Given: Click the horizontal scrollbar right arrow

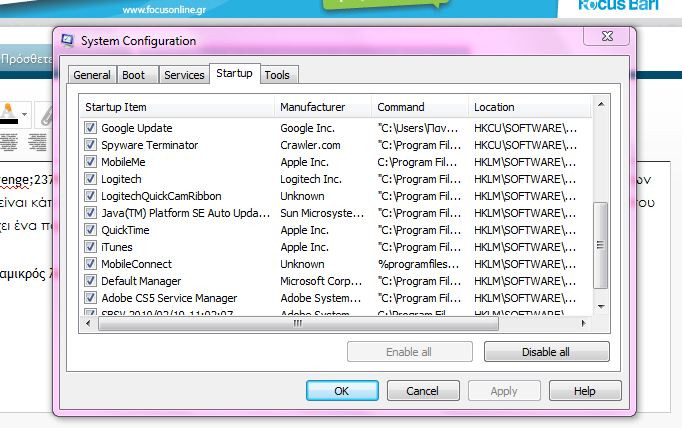Looking at the screenshot, I should [x=584, y=323].
